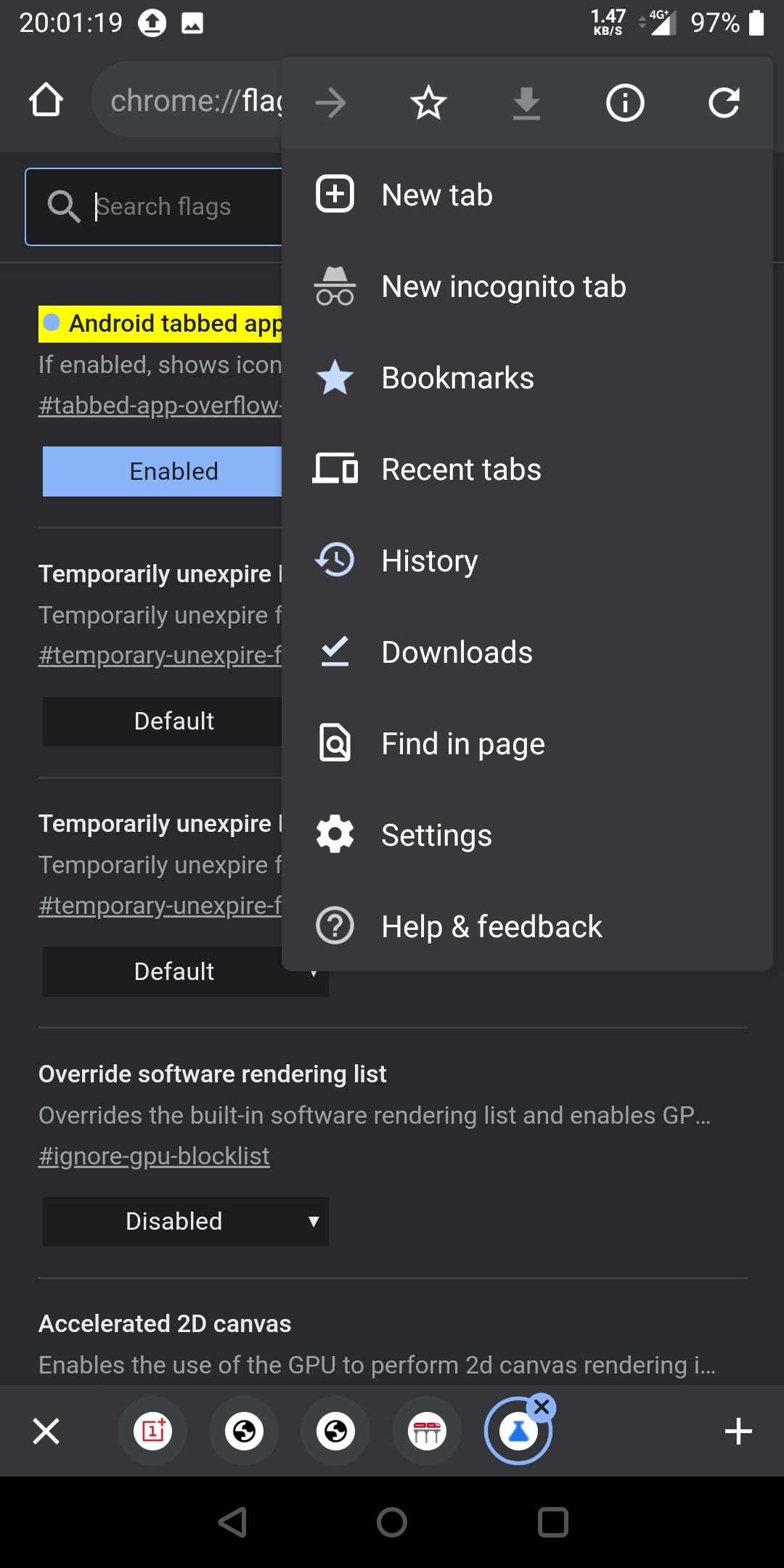Tap the home icon in toolbar
The width and height of the screenshot is (784, 1568).
(x=46, y=101)
